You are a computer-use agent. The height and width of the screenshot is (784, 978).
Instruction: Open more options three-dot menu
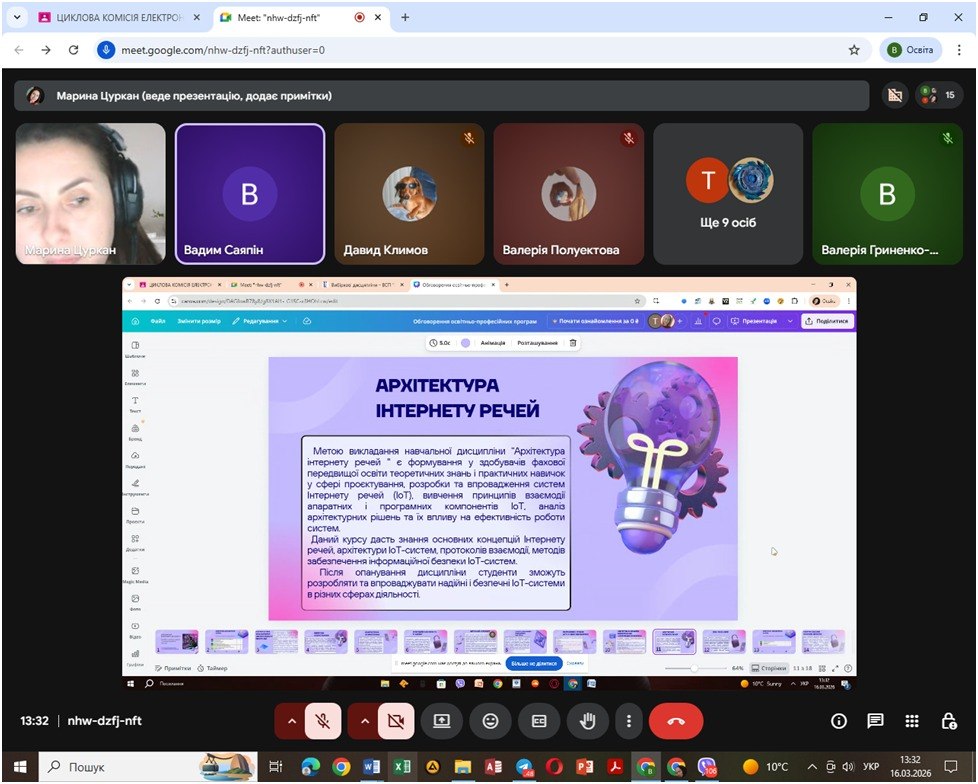click(628, 721)
